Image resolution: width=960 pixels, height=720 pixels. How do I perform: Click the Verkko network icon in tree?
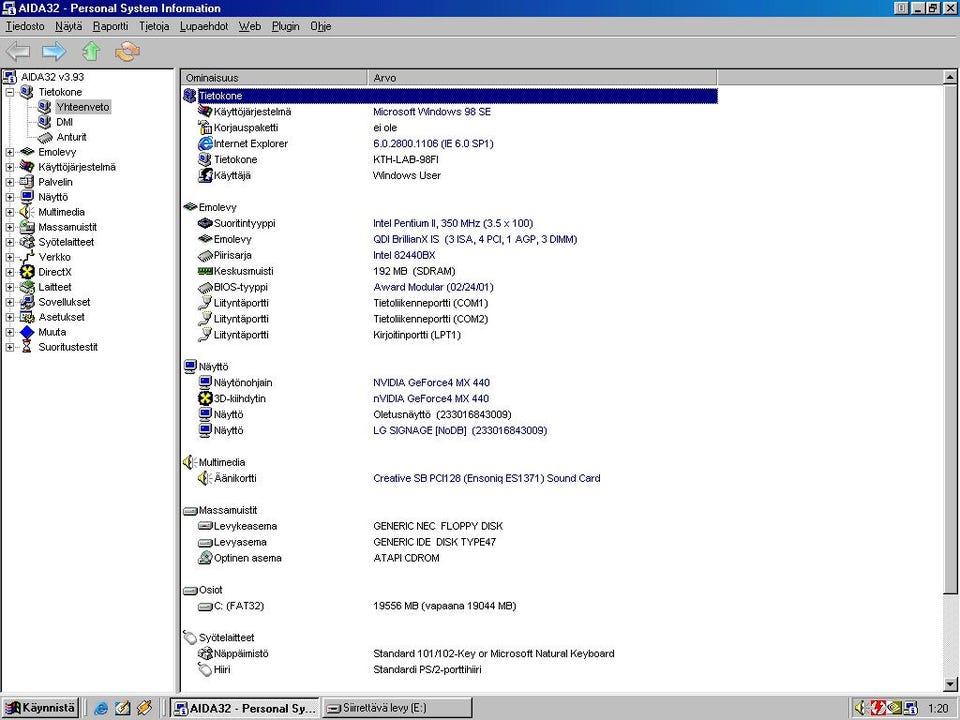pyautogui.click(x=27, y=257)
